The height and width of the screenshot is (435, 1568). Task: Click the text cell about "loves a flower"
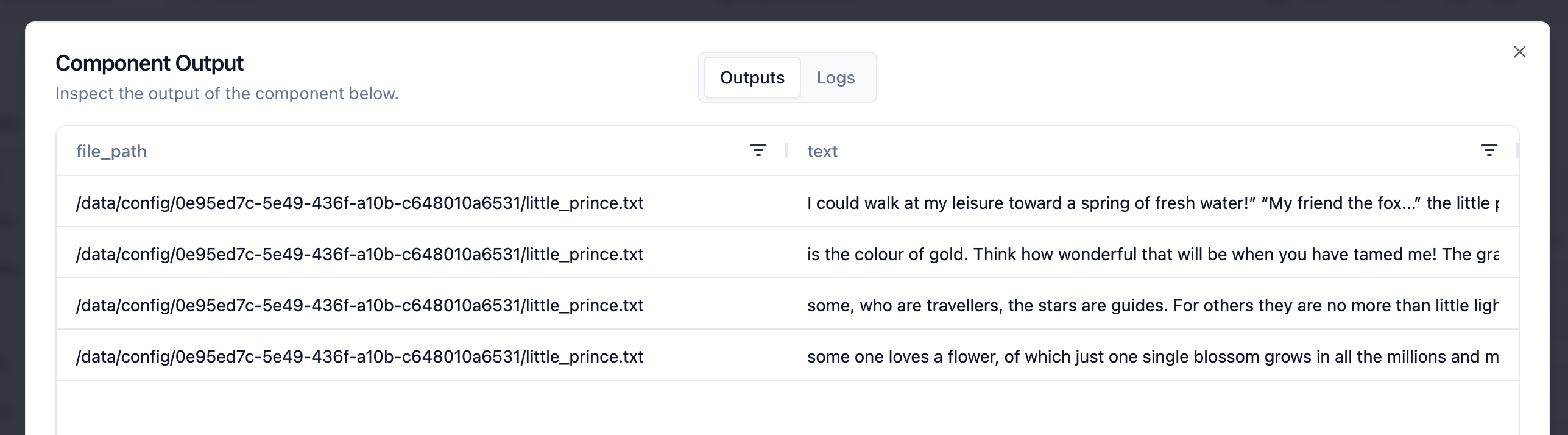coord(1151,356)
